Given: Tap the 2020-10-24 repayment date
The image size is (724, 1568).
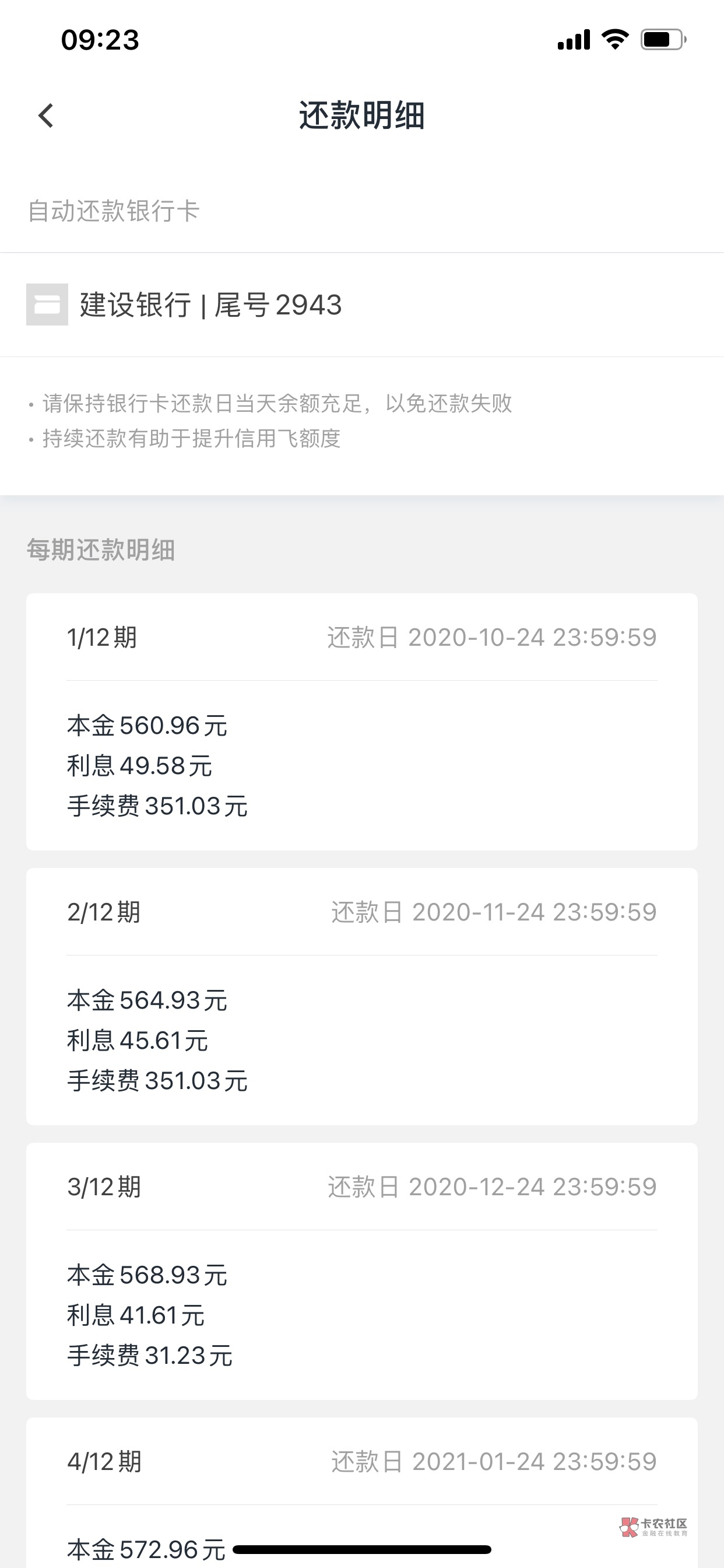Looking at the screenshot, I should 491,638.
